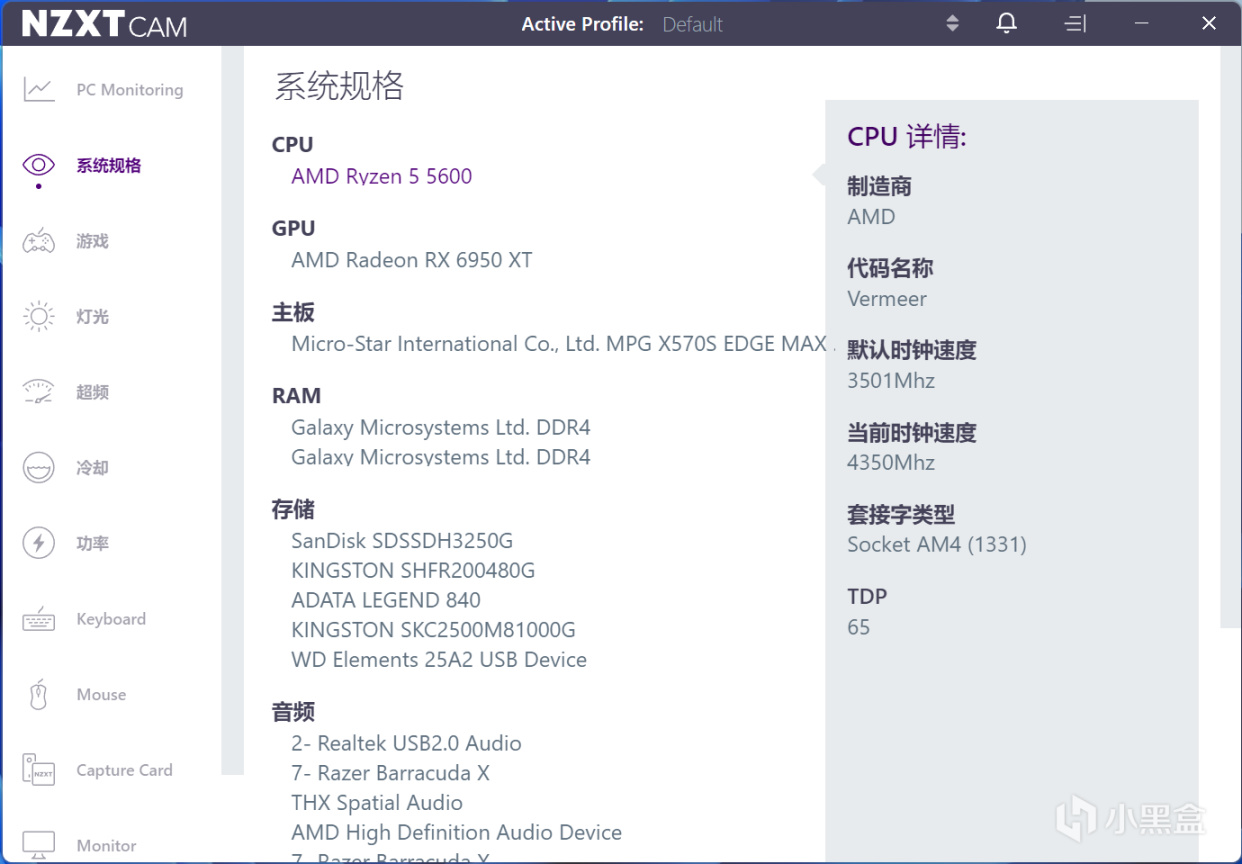Select AMD Ryzen 5 5600 CPU entry
The height and width of the screenshot is (864, 1242).
point(381,176)
